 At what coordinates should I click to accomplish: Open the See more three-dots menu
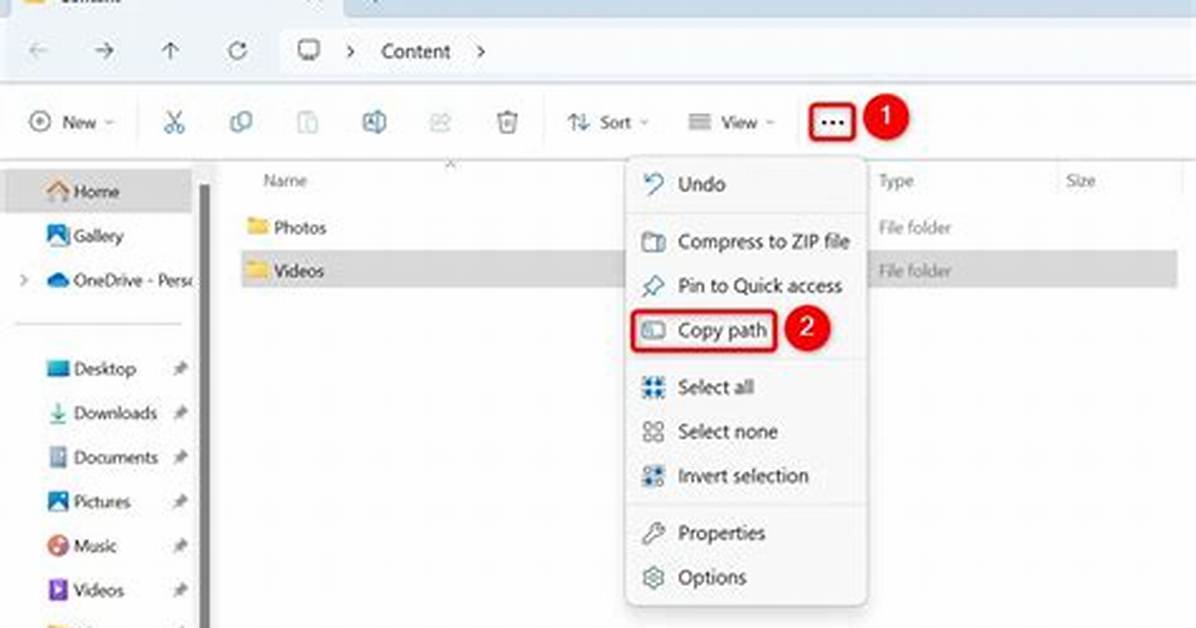click(831, 122)
